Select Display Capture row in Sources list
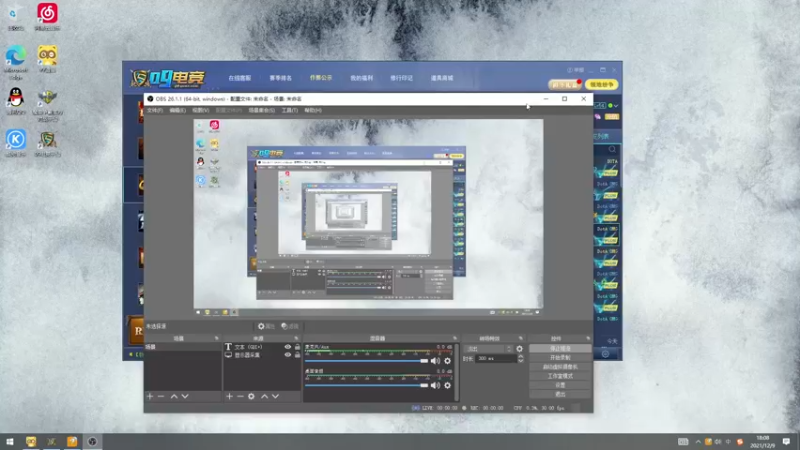800x450 pixels. (263, 355)
